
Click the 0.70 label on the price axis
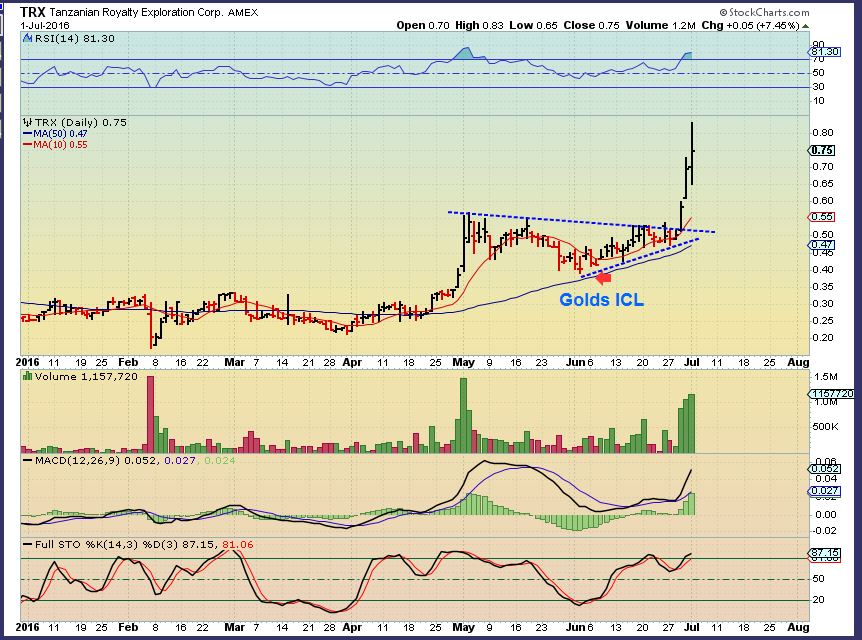(822, 166)
